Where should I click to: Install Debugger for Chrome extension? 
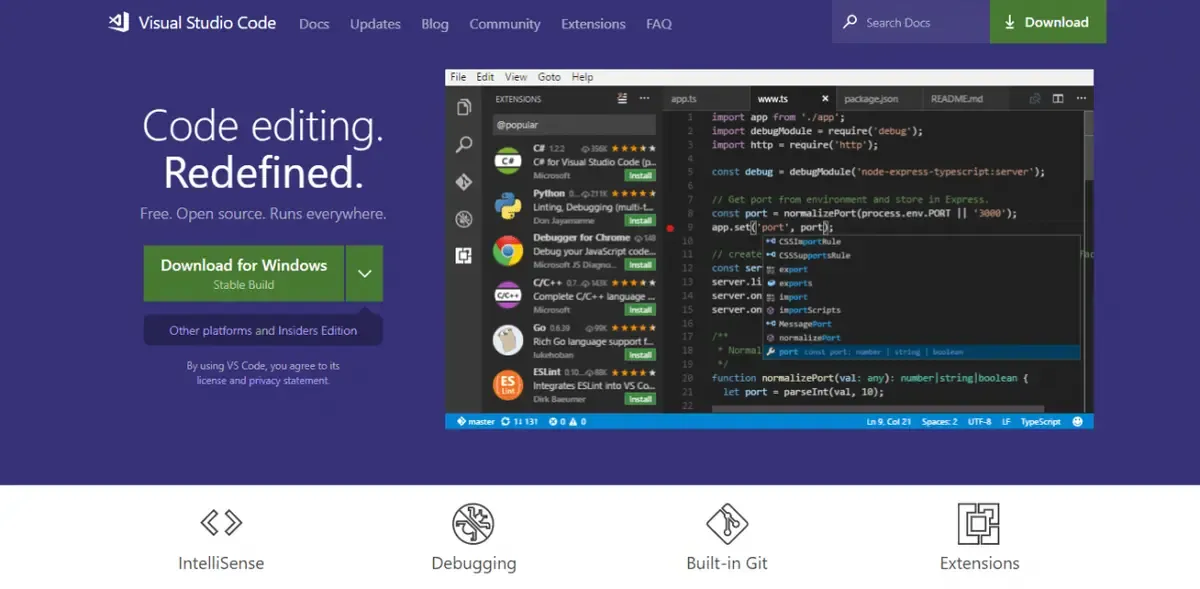tap(640, 265)
